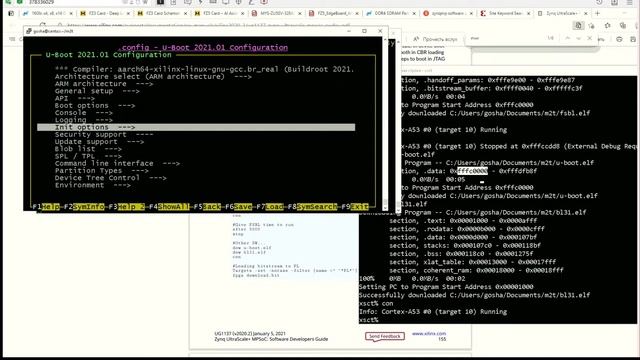Switch to the Zynq UltraScale+ browser tab
Screen dimensions: 640x360
[x=562, y=13]
